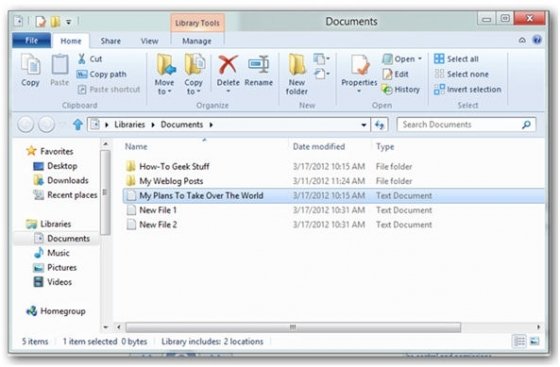Open Customize Quick Access Toolbar dropdown
Image resolution: width=560 pixels, height=367 pixels.
[x=68, y=22]
